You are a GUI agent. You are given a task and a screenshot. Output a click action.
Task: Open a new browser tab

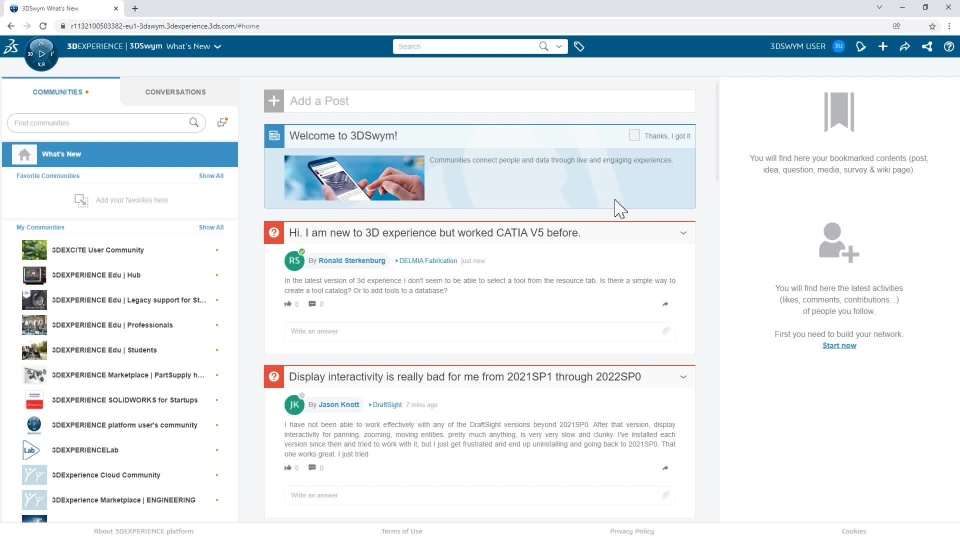pos(135,9)
